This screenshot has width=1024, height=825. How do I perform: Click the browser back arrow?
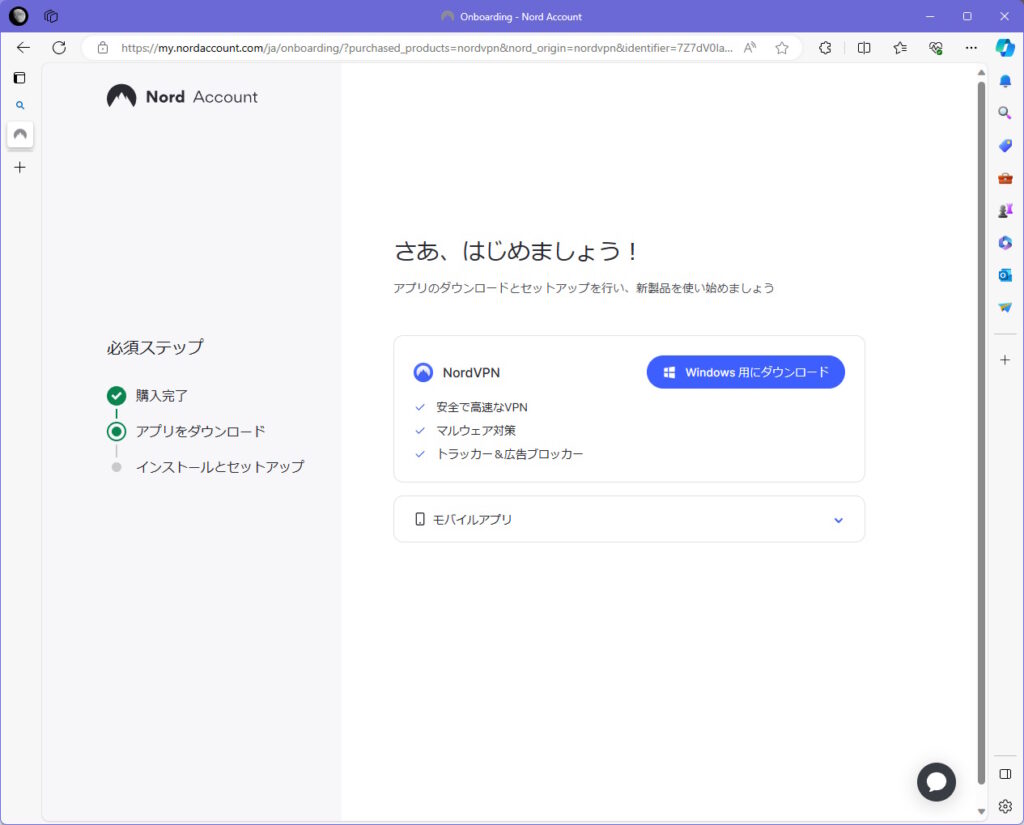click(x=24, y=48)
